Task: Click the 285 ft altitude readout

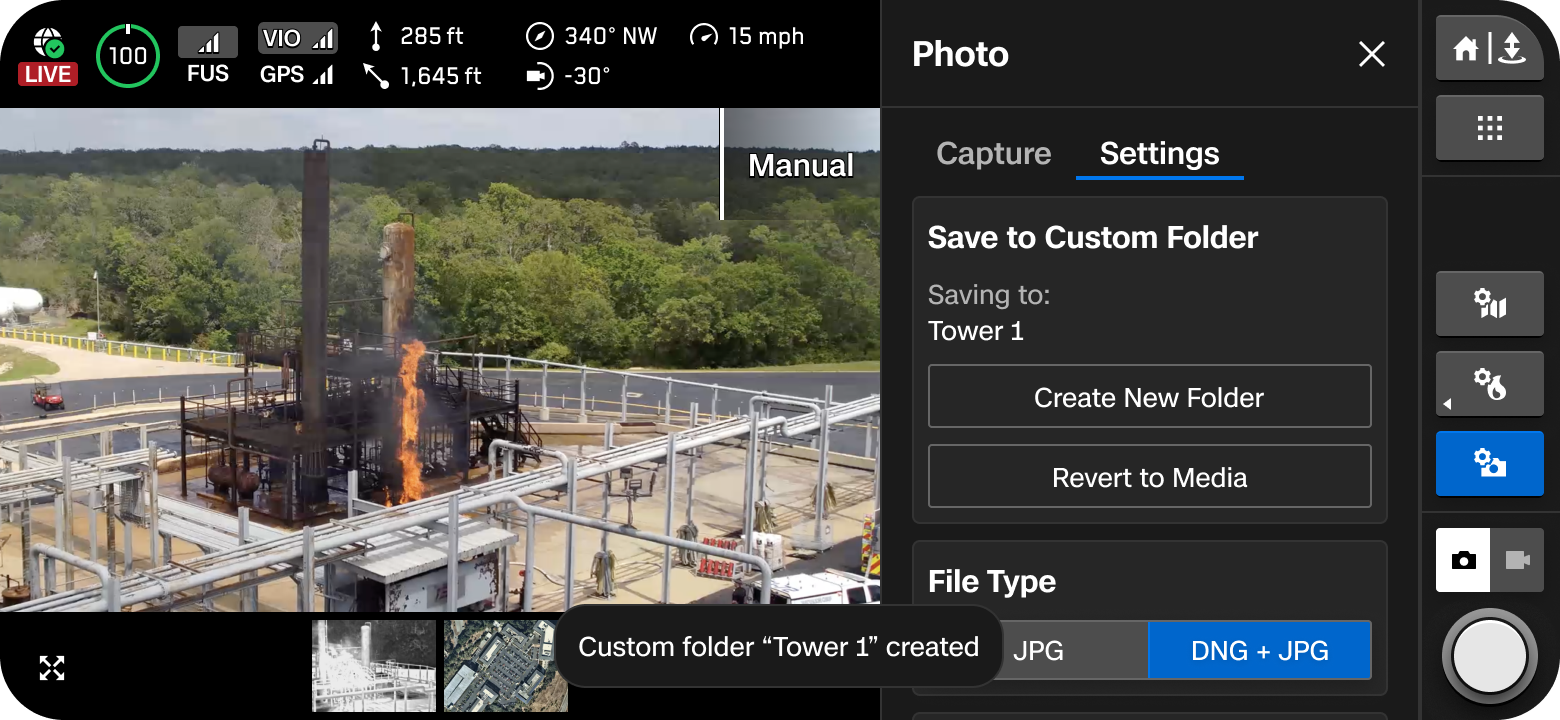Action: click(x=417, y=37)
